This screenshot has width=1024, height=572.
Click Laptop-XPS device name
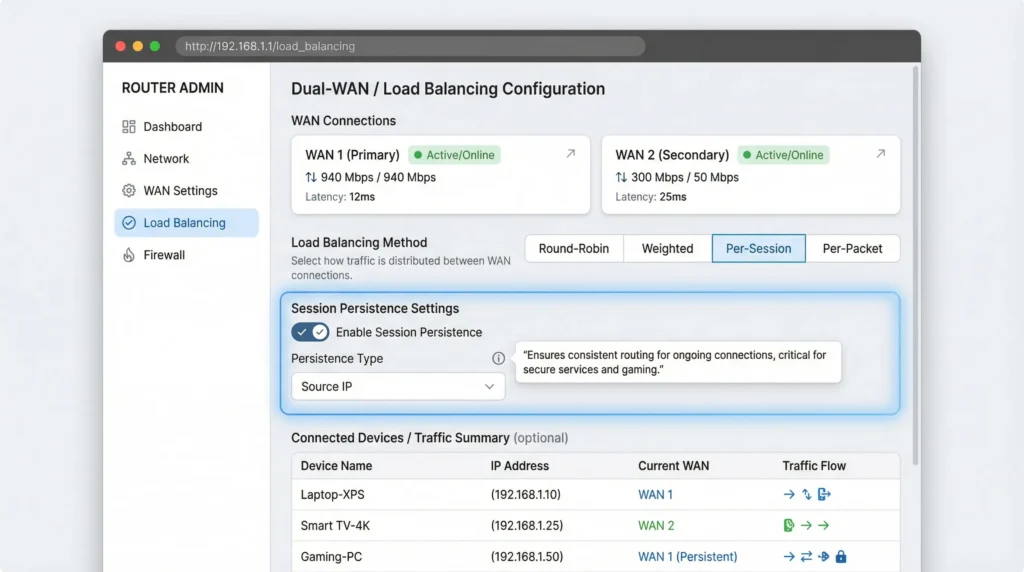point(332,494)
